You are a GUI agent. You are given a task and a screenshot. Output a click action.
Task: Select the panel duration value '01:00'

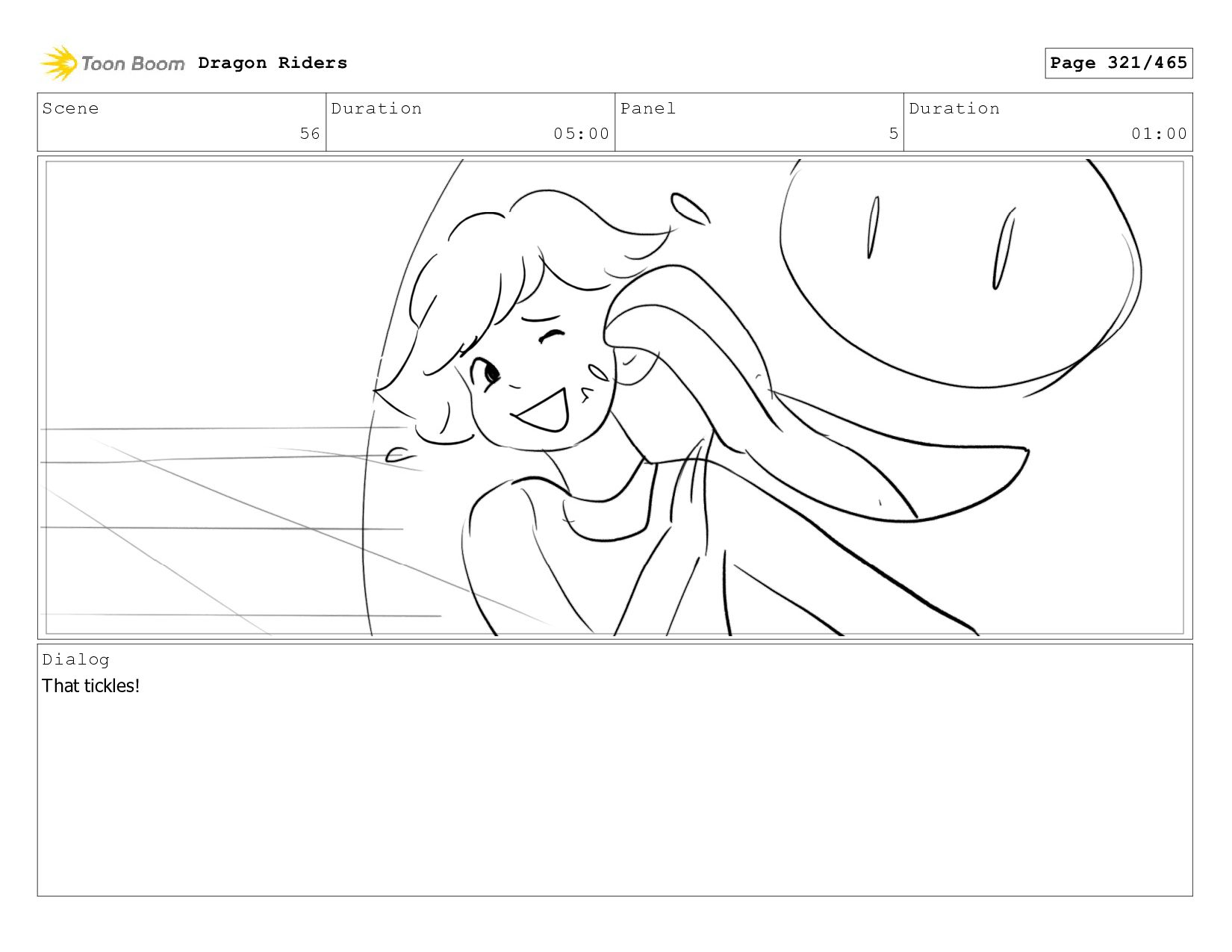tap(1159, 134)
